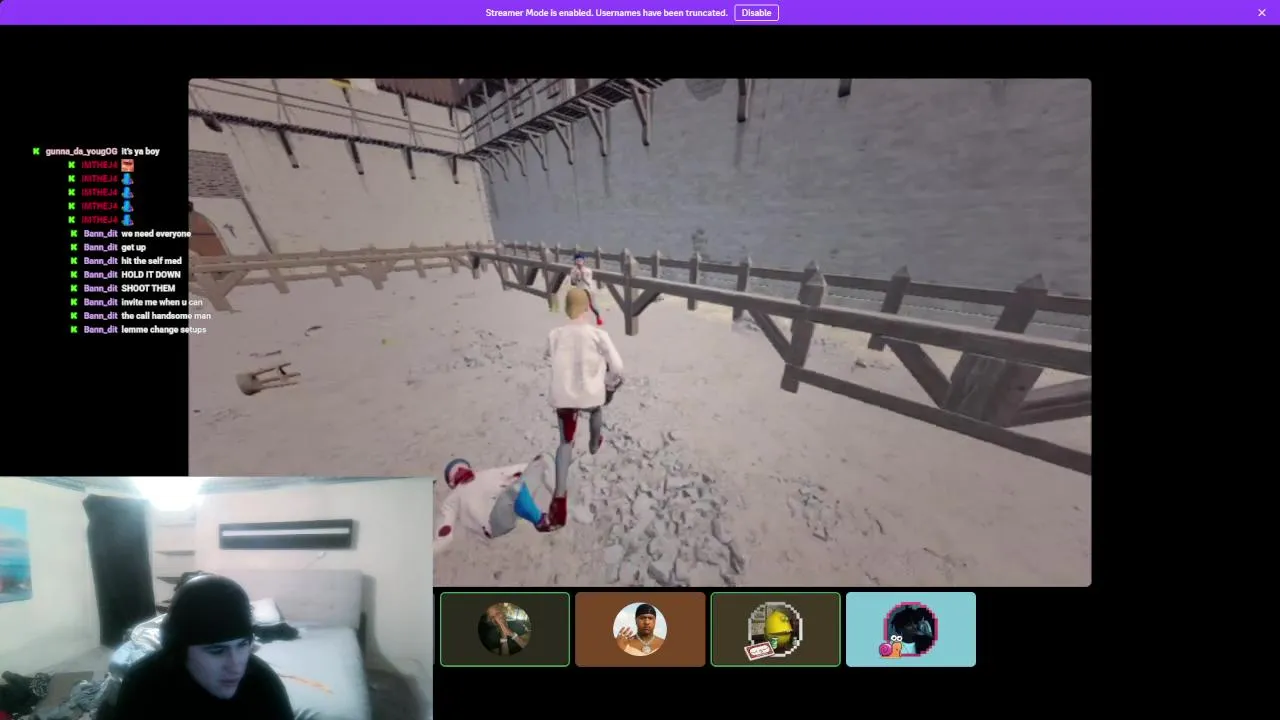Click the Kick badge beside 'the call handsome man'

tap(72, 316)
